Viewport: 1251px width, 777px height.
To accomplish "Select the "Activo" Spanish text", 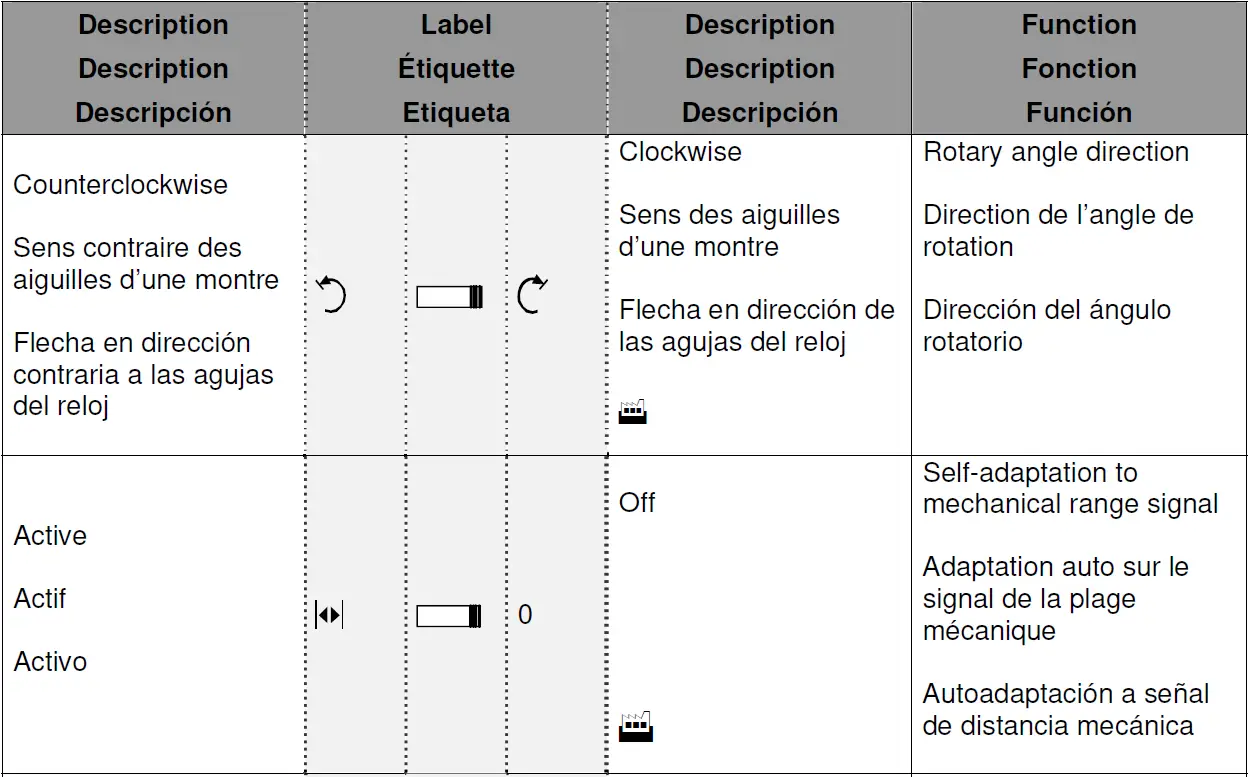I will tap(50, 662).
